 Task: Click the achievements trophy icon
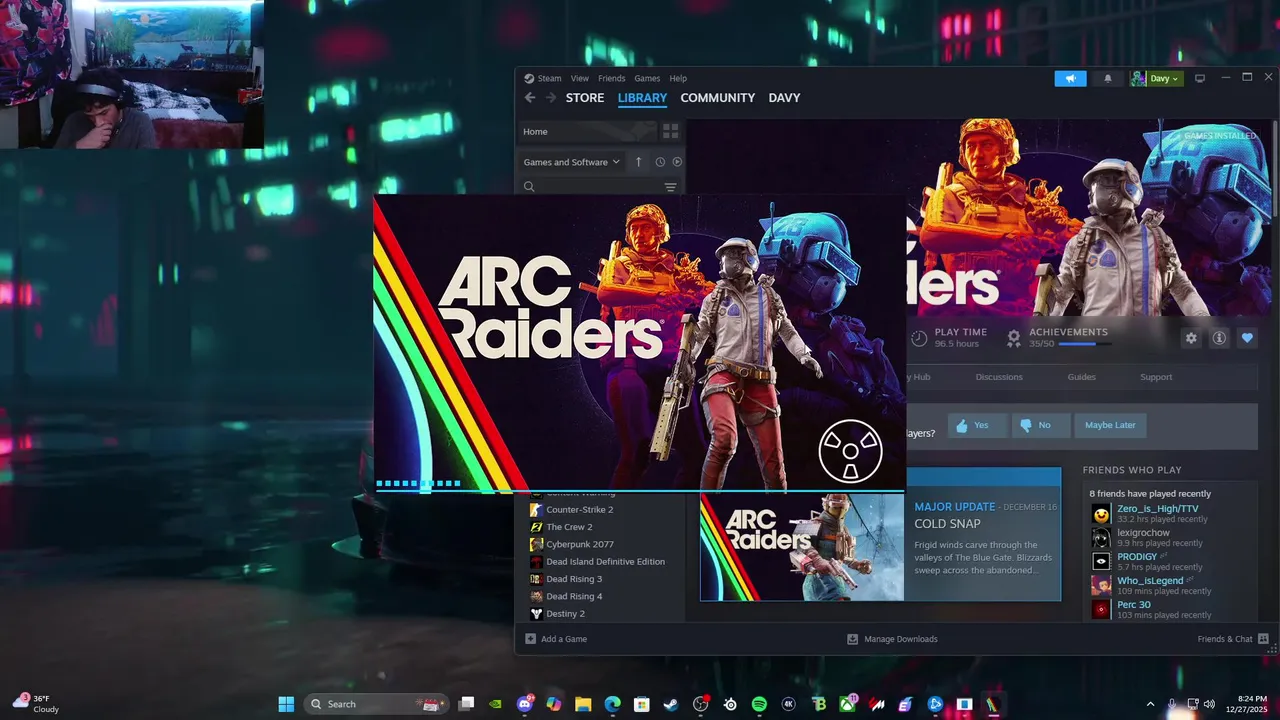(x=1014, y=338)
